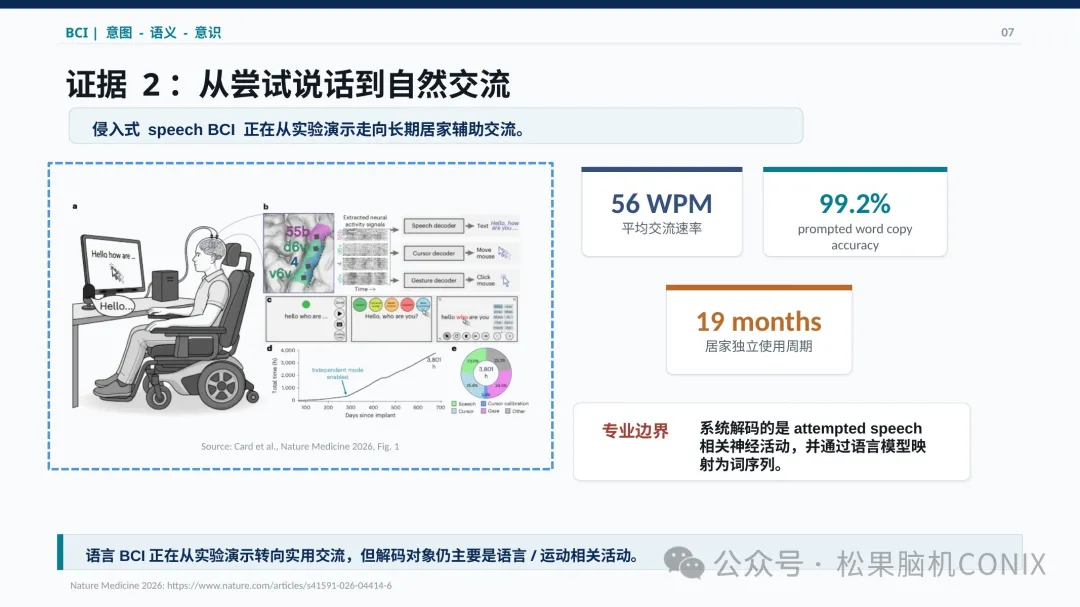Click the Independent mode enabled annotation
Image resolution: width=1080 pixels, height=607 pixels.
(338, 373)
